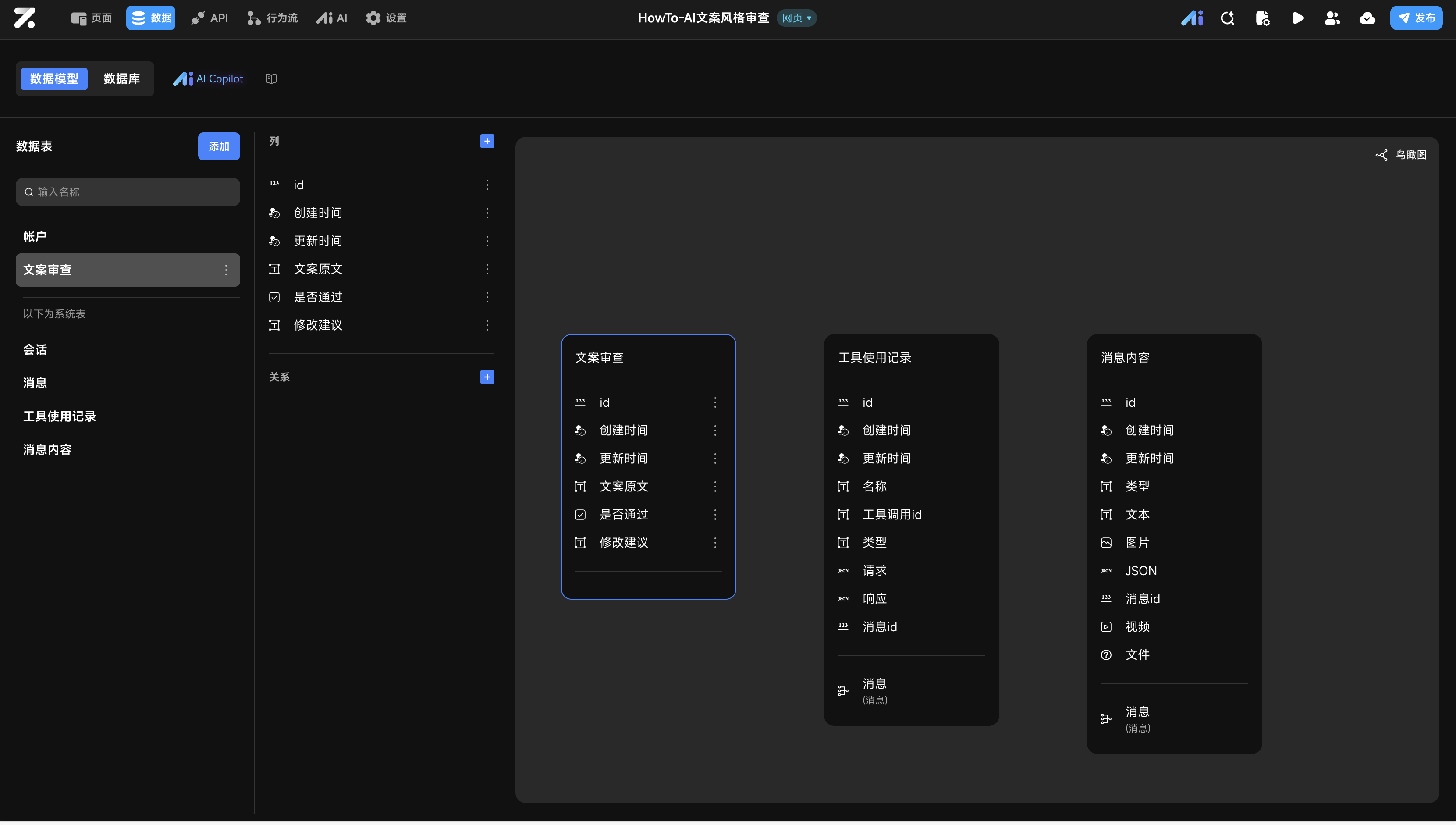Open more options for 文案原文 column
1456x825 pixels.
point(487,269)
